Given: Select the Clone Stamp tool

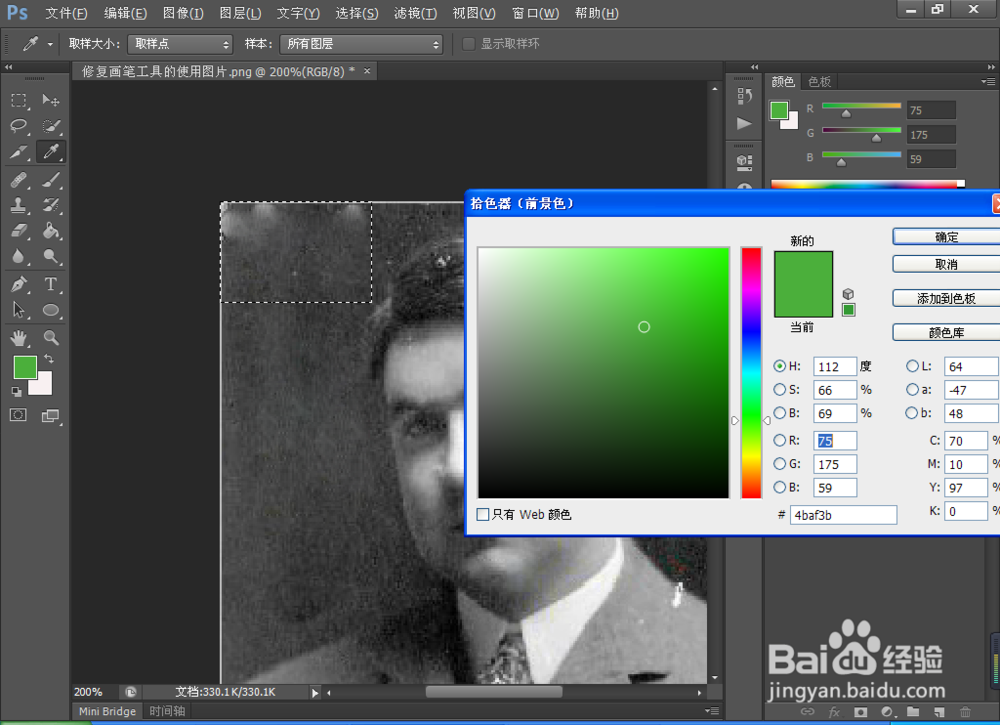Looking at the screenshot, I should click(x=18, y=205).
